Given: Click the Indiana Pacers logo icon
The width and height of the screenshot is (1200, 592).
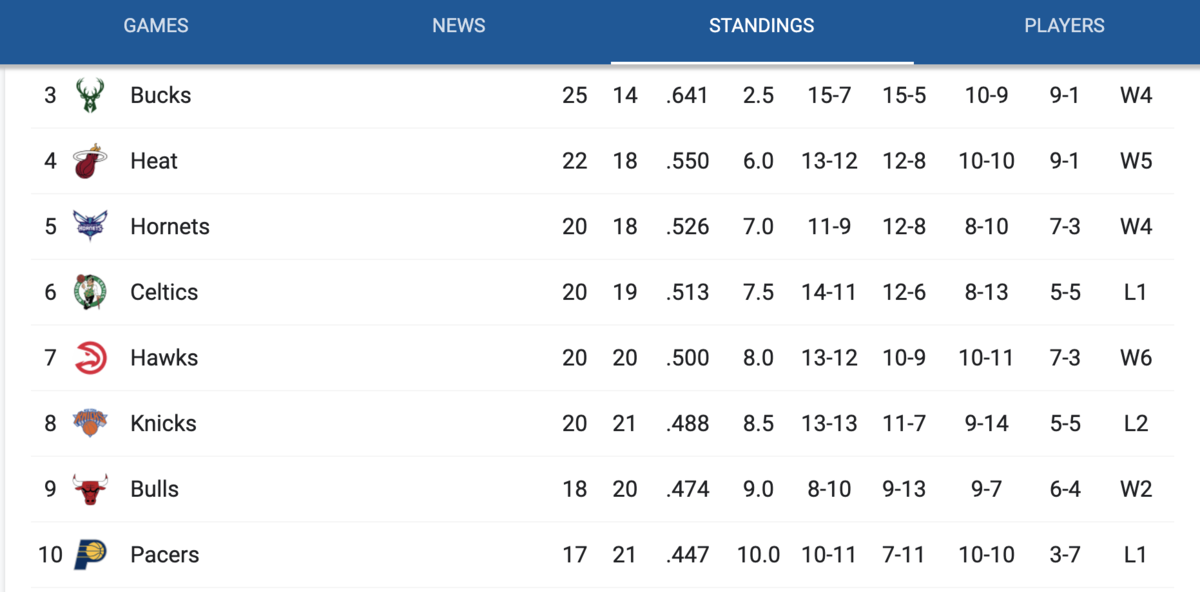Looking at the screenshot, I should tap(90, 554).
